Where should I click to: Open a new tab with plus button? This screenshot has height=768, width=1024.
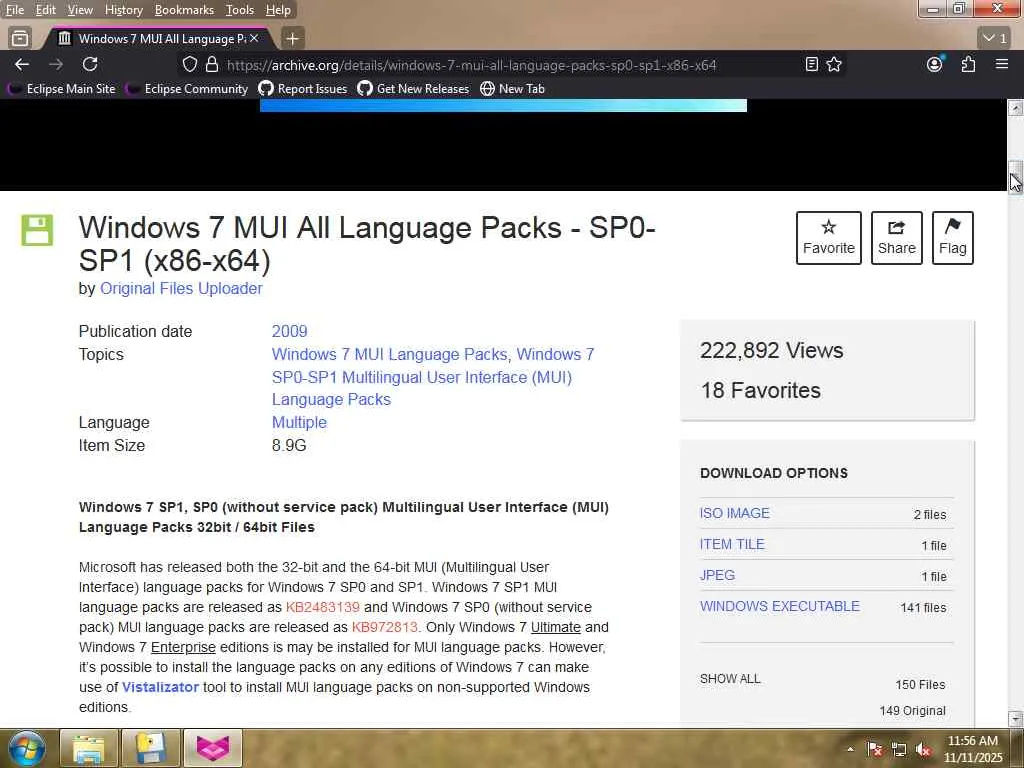click(293, 39)
